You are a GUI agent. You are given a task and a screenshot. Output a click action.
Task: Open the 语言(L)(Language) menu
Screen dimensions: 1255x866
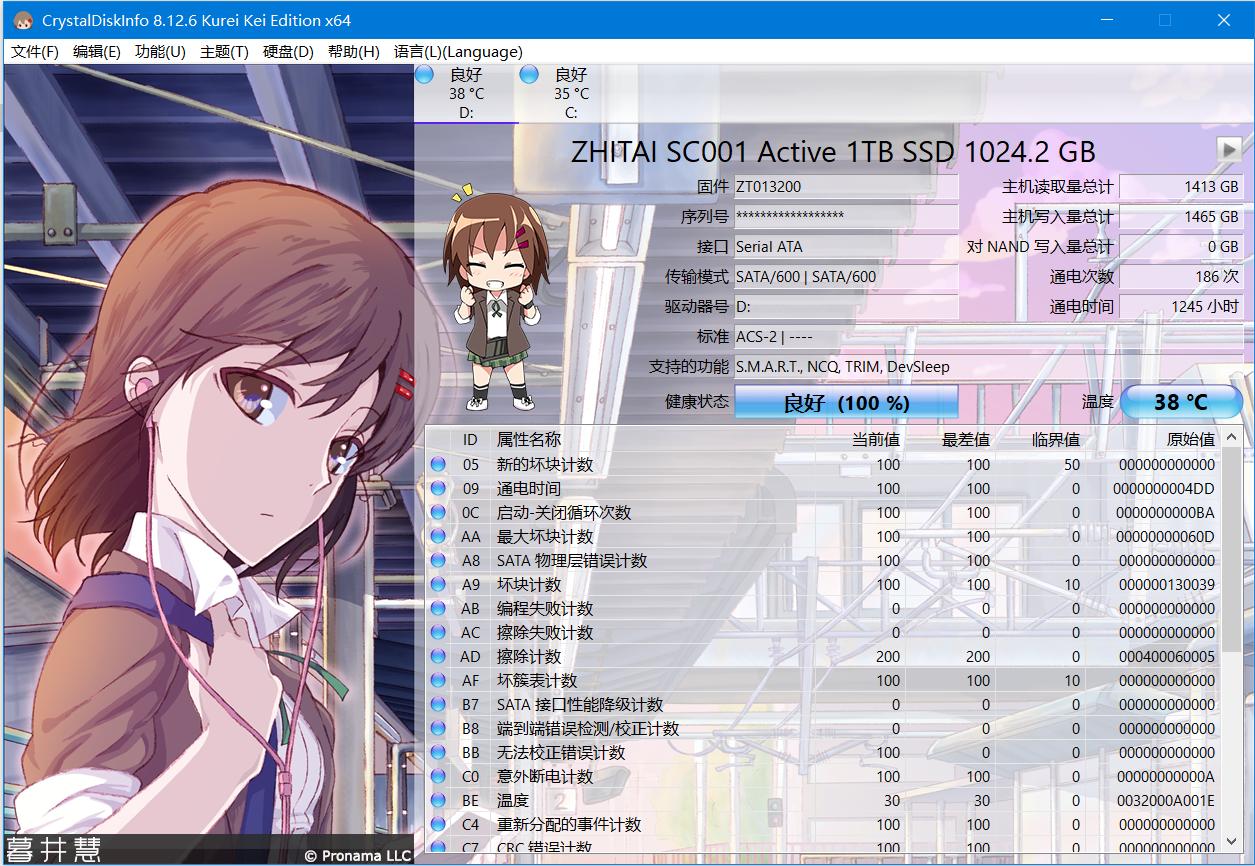(457, 52)
